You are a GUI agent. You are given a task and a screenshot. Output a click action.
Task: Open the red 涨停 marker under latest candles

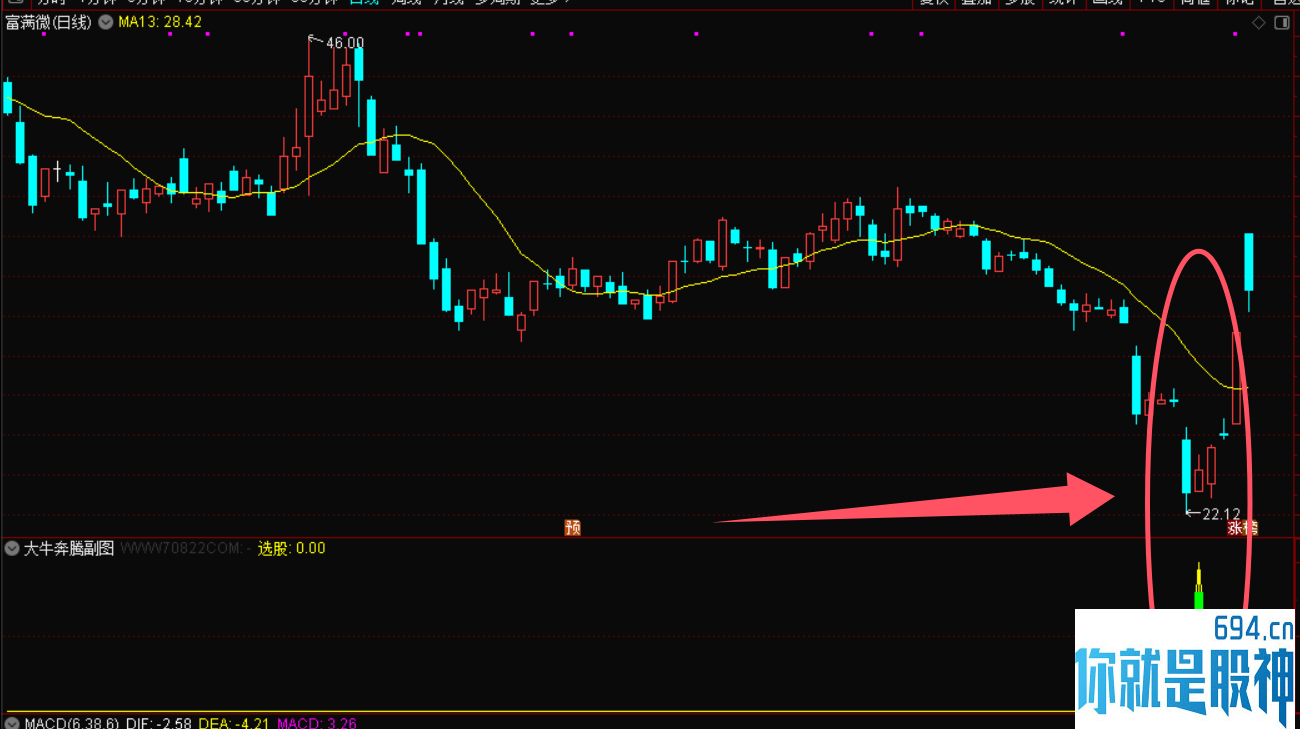[1243, 527]
